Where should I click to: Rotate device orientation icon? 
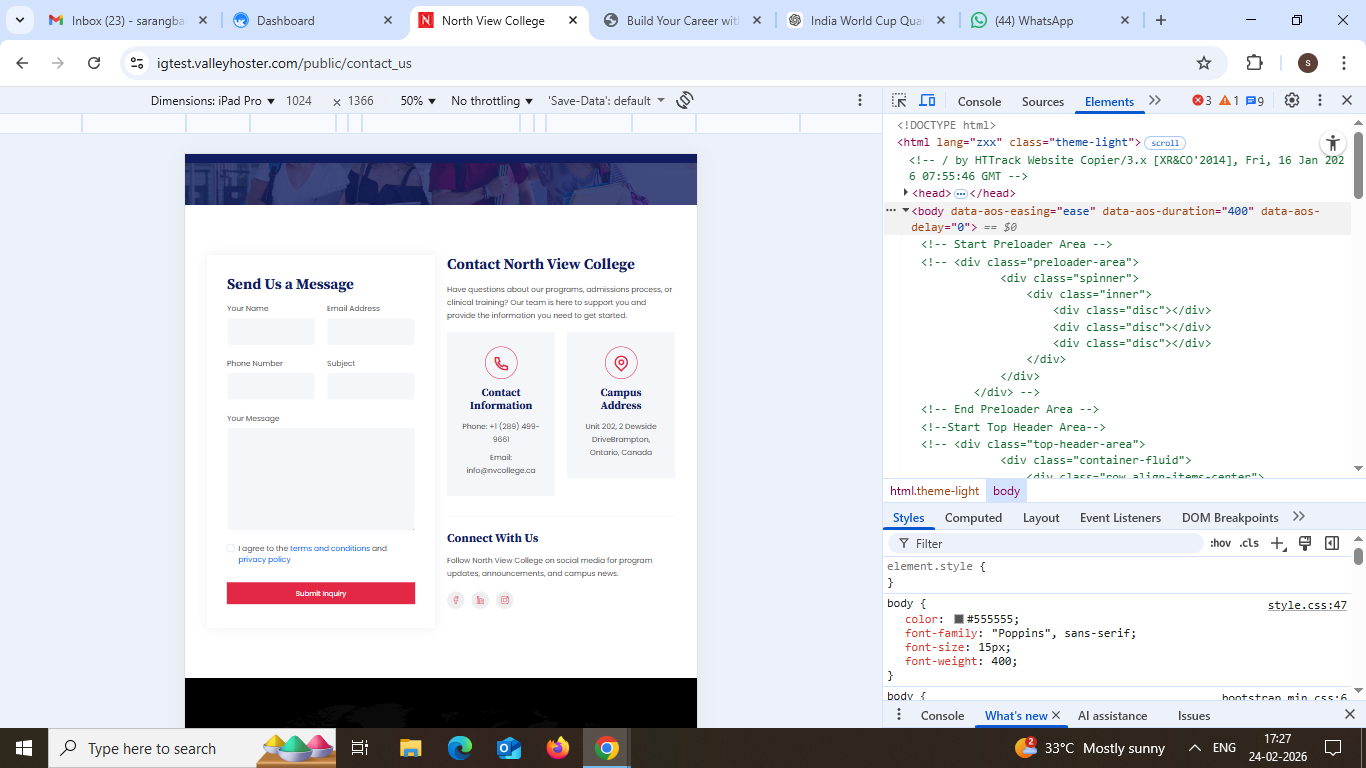[x=685, y=100]
